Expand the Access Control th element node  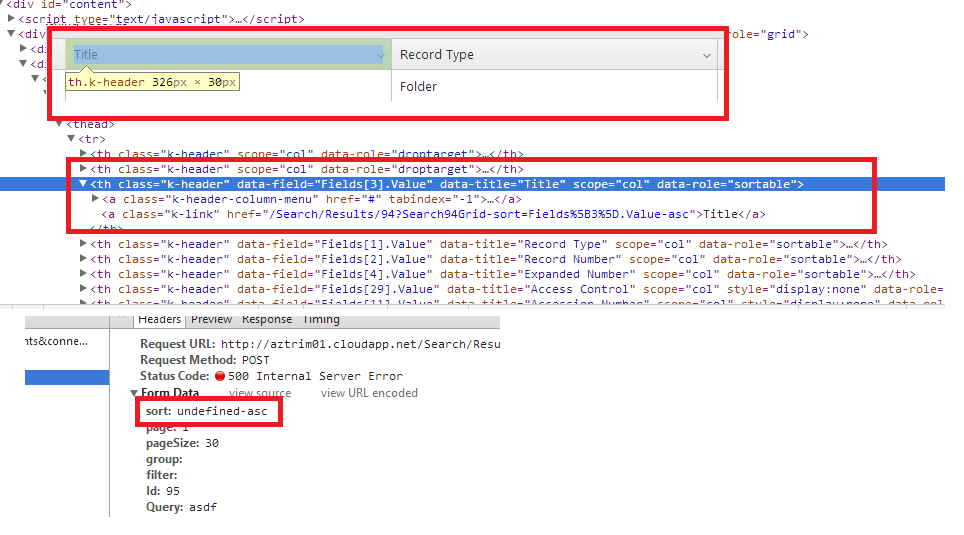pyautogui.click(x=83, y=288)
